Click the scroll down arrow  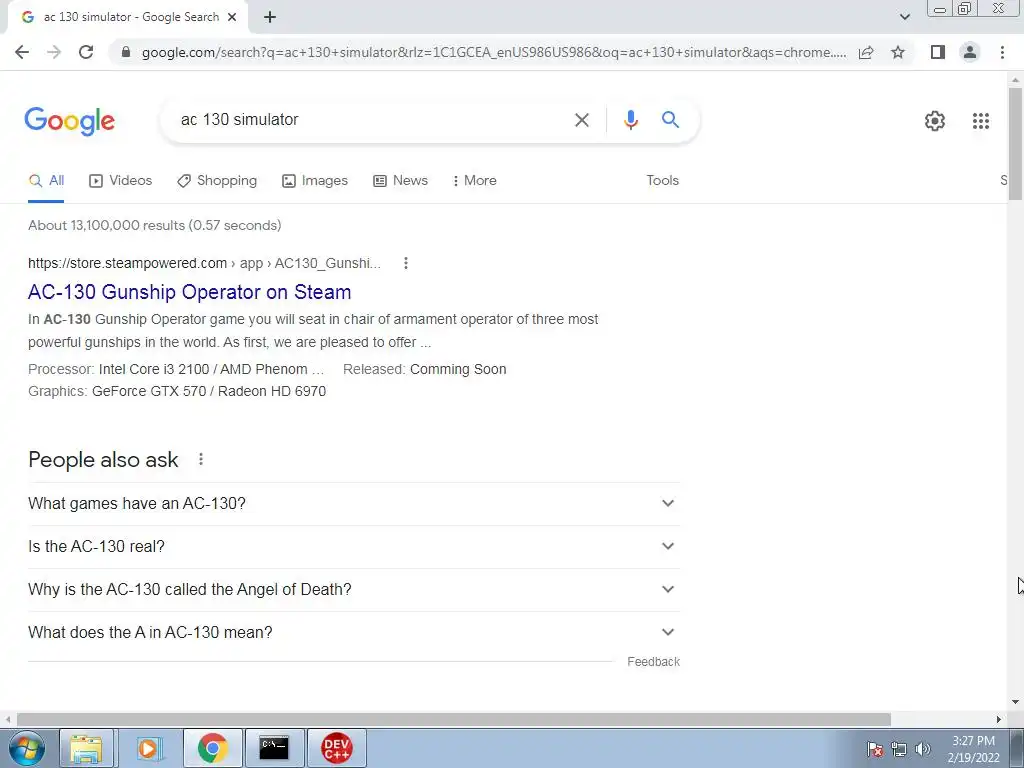[1015, 702]
